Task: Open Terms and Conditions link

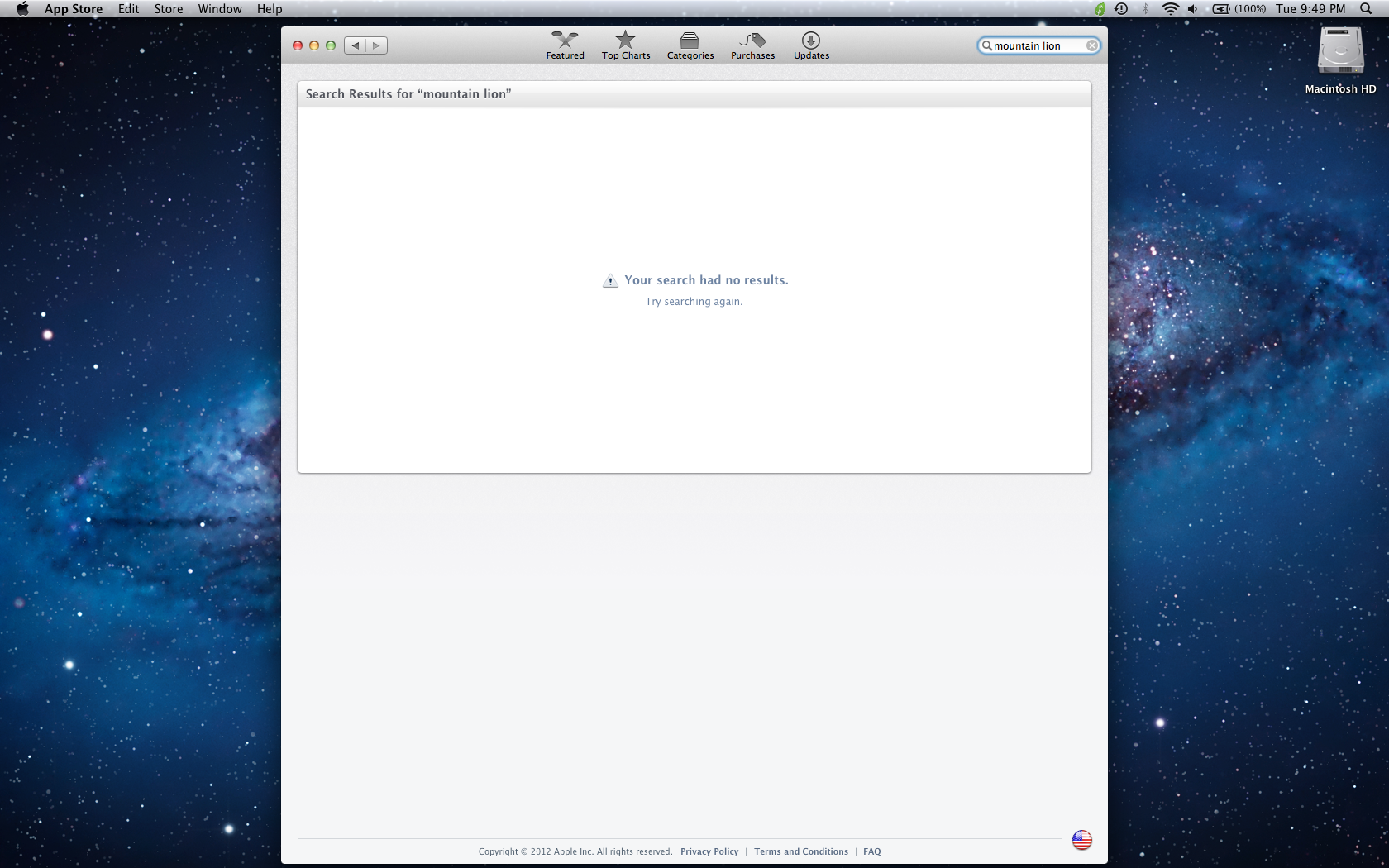Action: (x=801, y=851)
